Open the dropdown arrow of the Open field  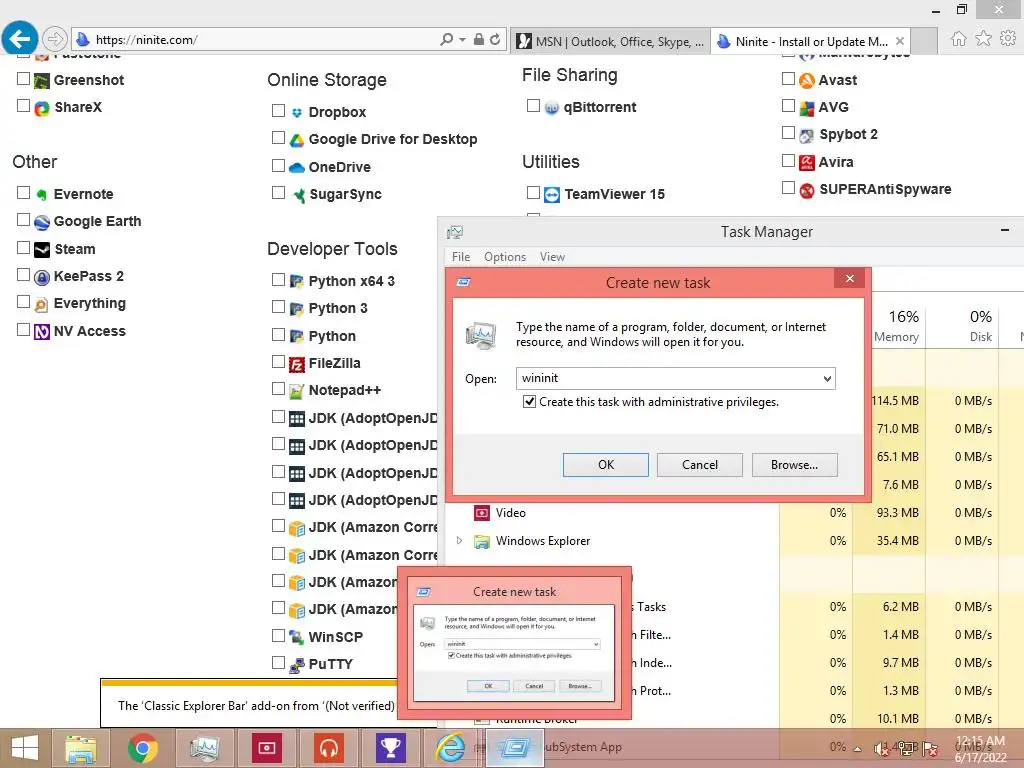click(x=827, y=379)
